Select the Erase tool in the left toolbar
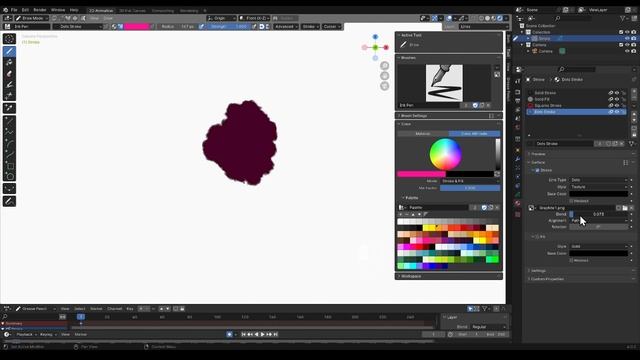 9,74
